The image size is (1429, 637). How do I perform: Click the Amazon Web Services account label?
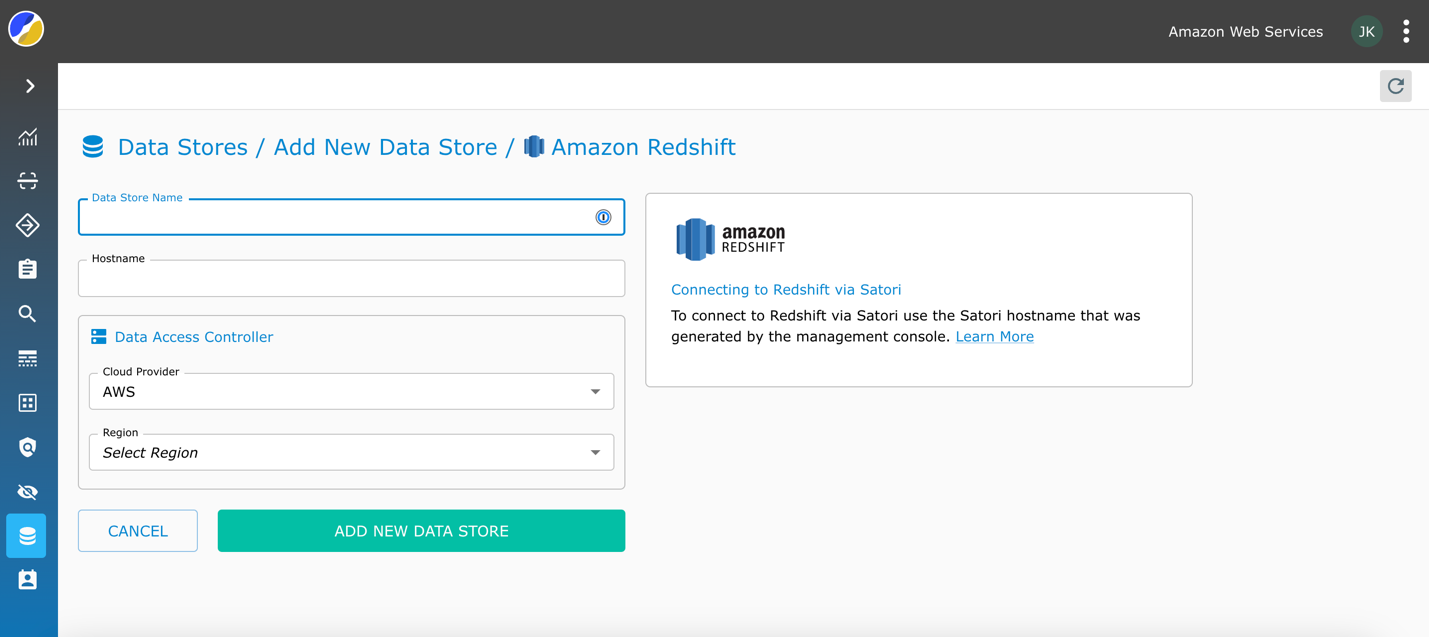(x=1245, y=31)
